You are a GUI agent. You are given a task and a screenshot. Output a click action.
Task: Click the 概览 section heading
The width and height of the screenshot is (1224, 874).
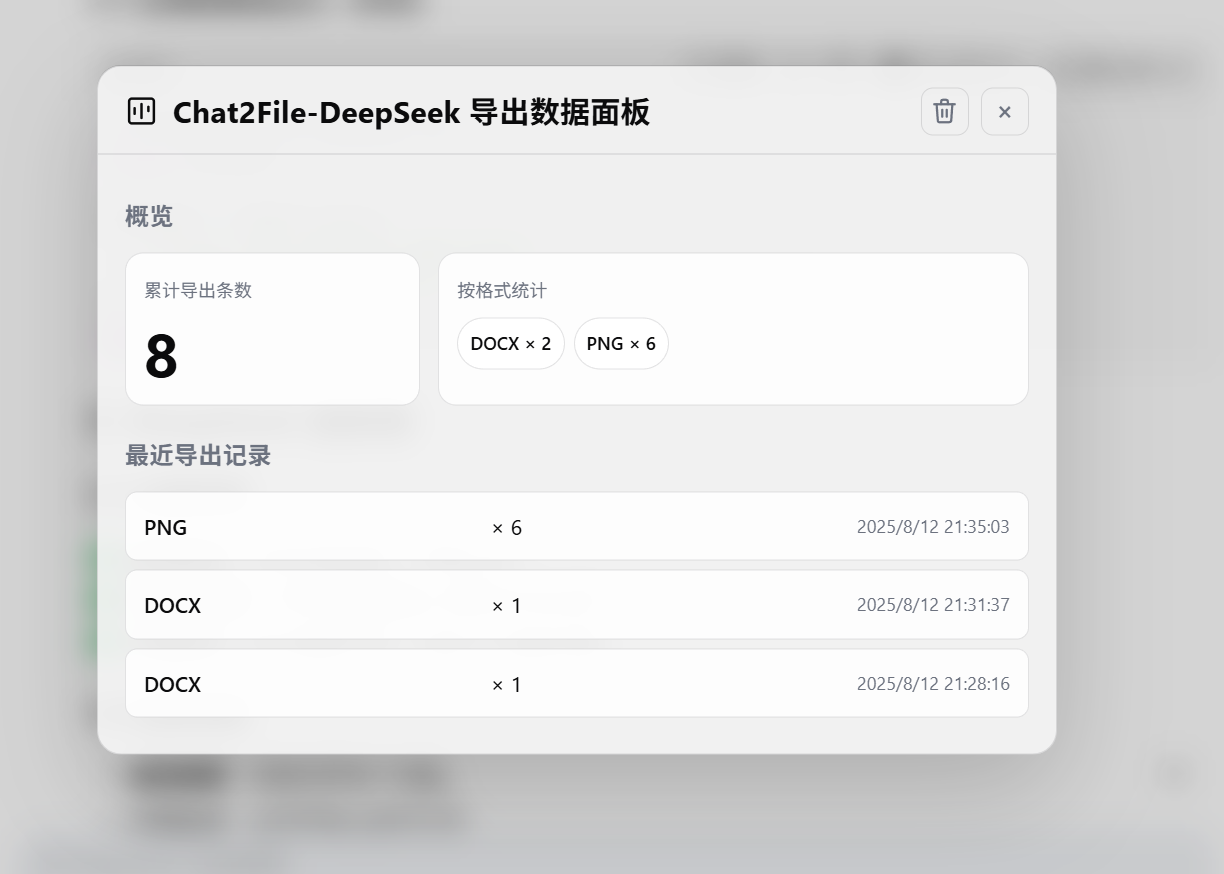click(x=149, y=216)
